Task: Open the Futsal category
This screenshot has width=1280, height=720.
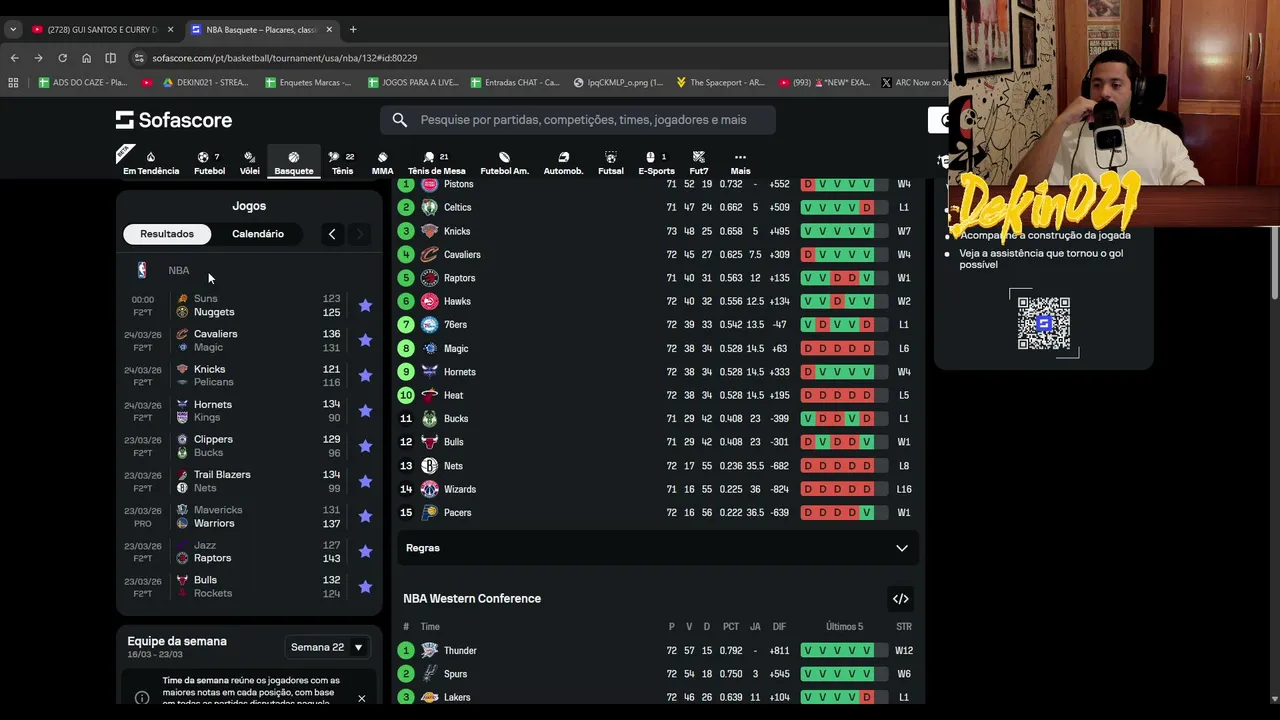Action: (611, 163)
